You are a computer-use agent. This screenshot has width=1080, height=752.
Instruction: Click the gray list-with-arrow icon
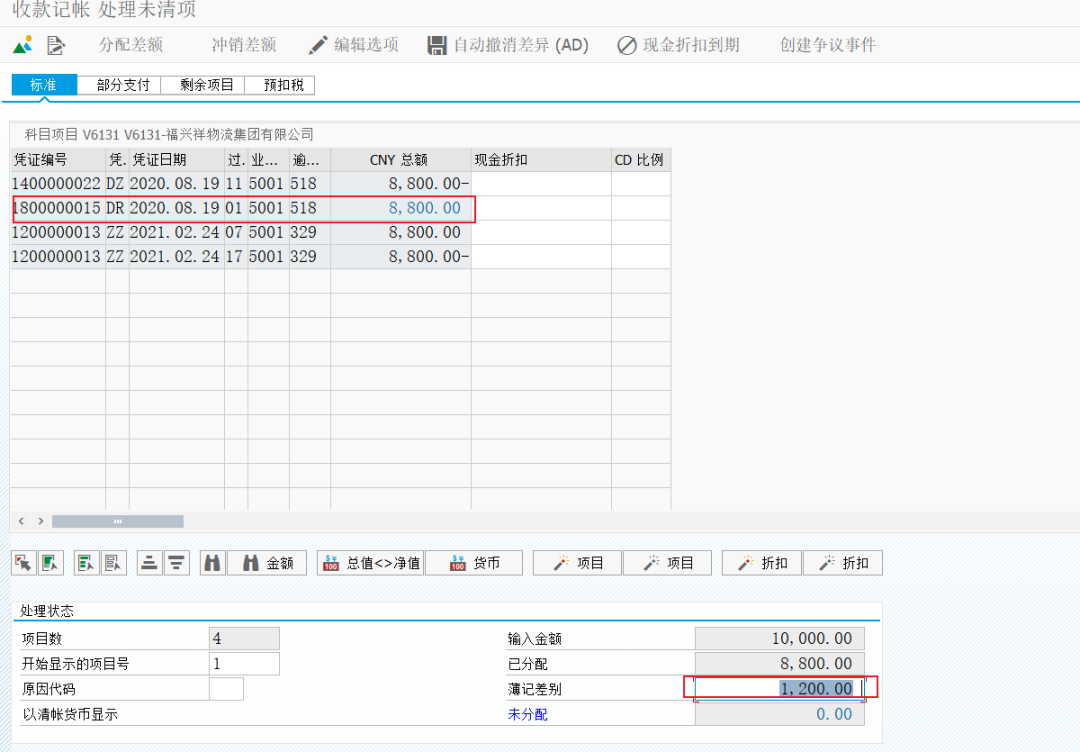click(114, 563)
